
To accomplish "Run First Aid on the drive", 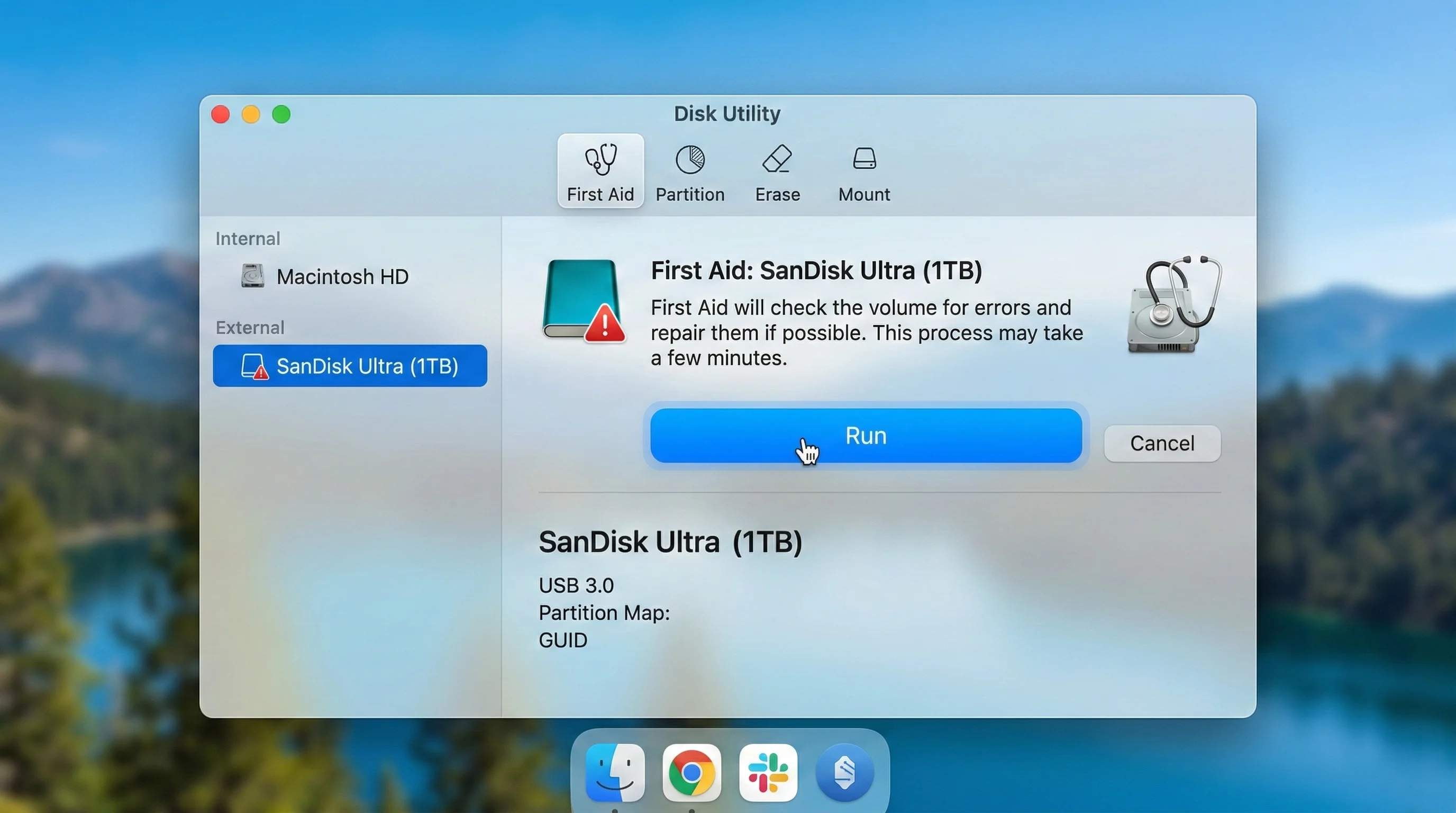I will tap(866, 435).
